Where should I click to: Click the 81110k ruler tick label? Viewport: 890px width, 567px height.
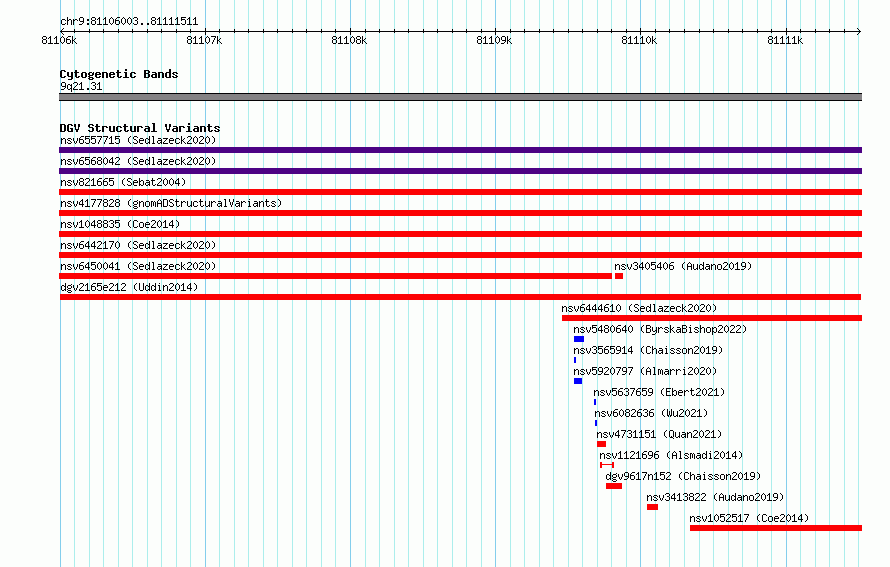point(639,40)
